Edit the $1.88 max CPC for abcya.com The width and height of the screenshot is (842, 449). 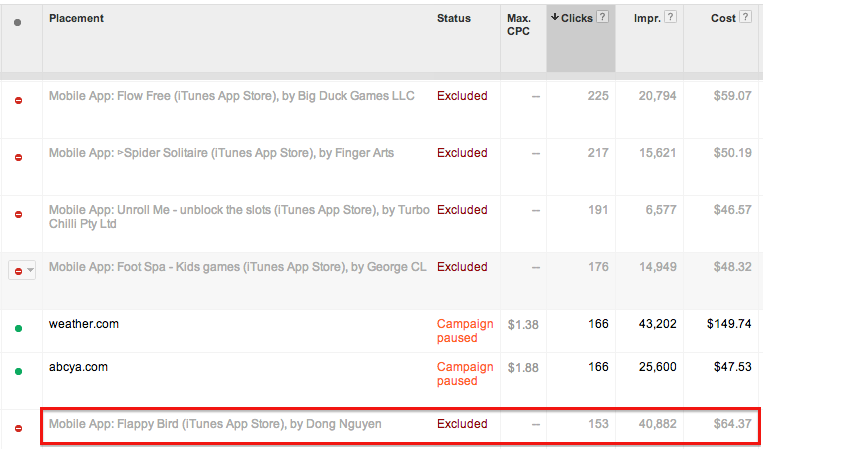pos(523,367)
